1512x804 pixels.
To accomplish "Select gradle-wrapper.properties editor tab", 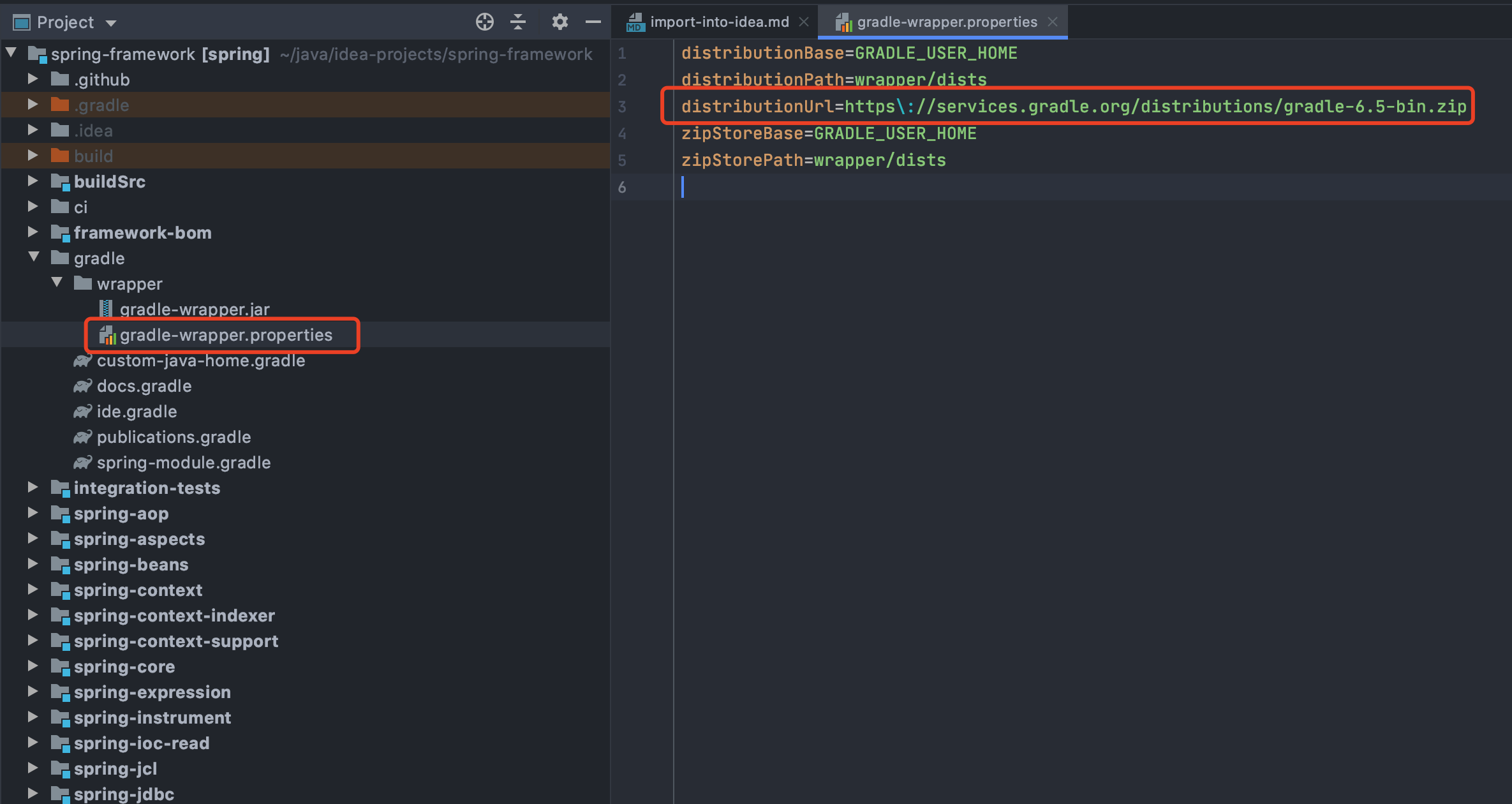I will pyautogui.click(x=946, y=22).
